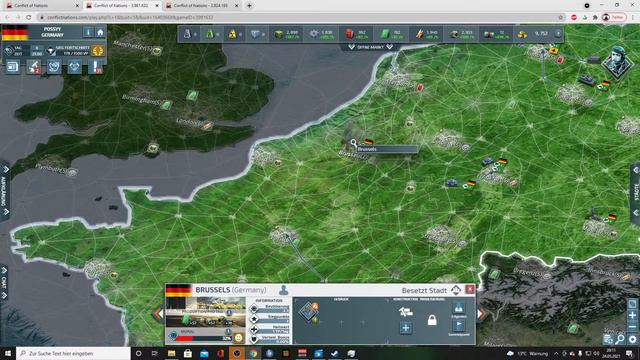Image resolution: width=640 pixels, height=360 pixels.
Task: Go to next city with right arrow
Action: point(483,314)
